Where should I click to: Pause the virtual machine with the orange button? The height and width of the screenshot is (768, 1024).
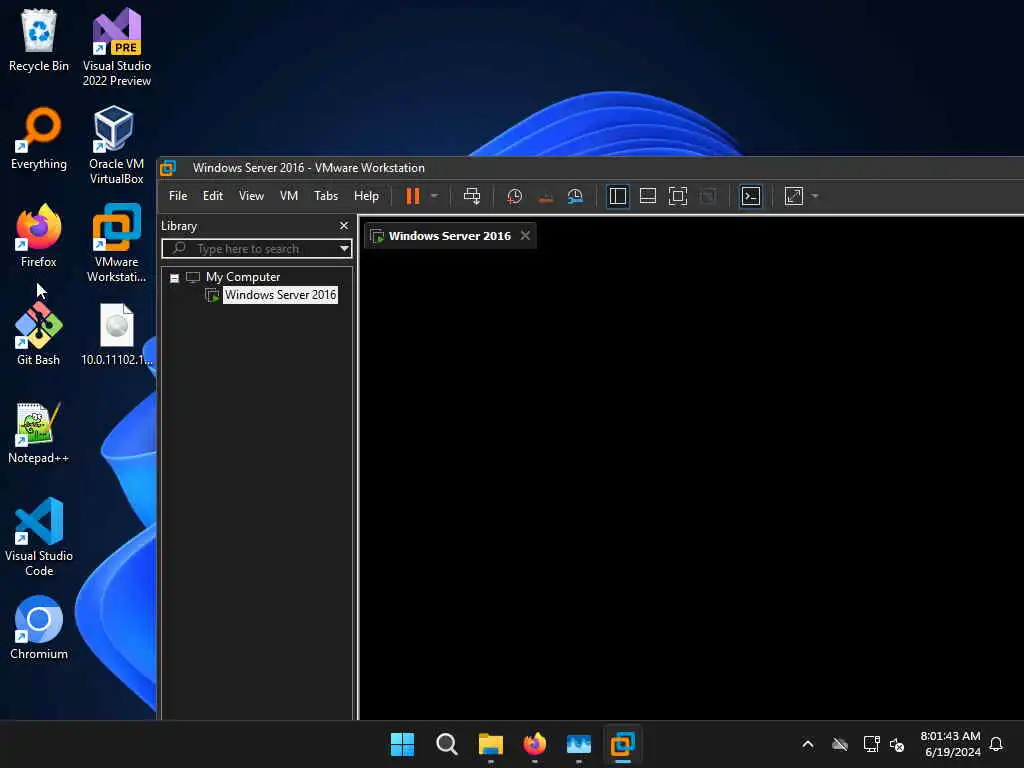pos(413,196)
